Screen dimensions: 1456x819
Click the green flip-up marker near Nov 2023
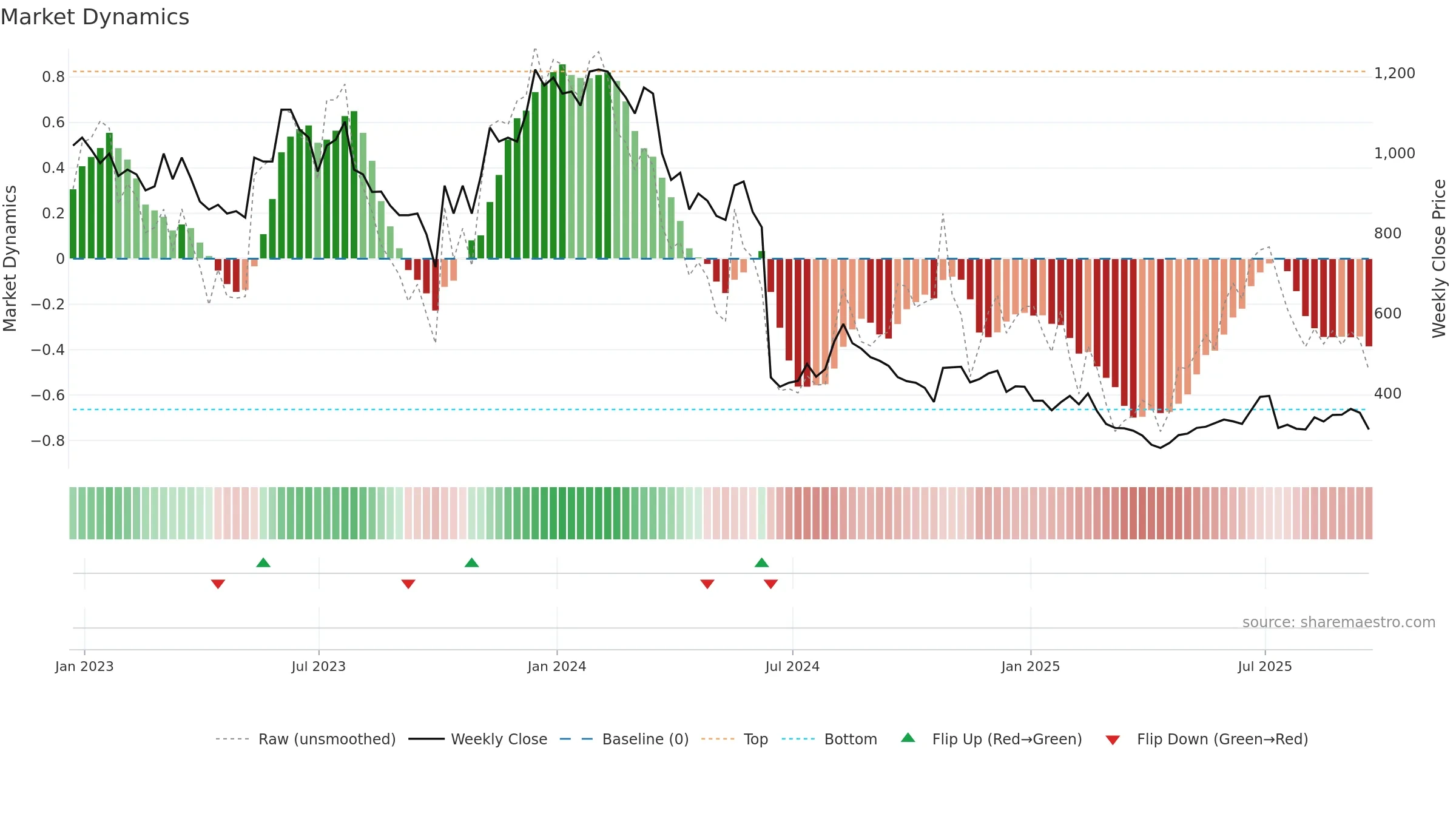click(x=471, y=562)
